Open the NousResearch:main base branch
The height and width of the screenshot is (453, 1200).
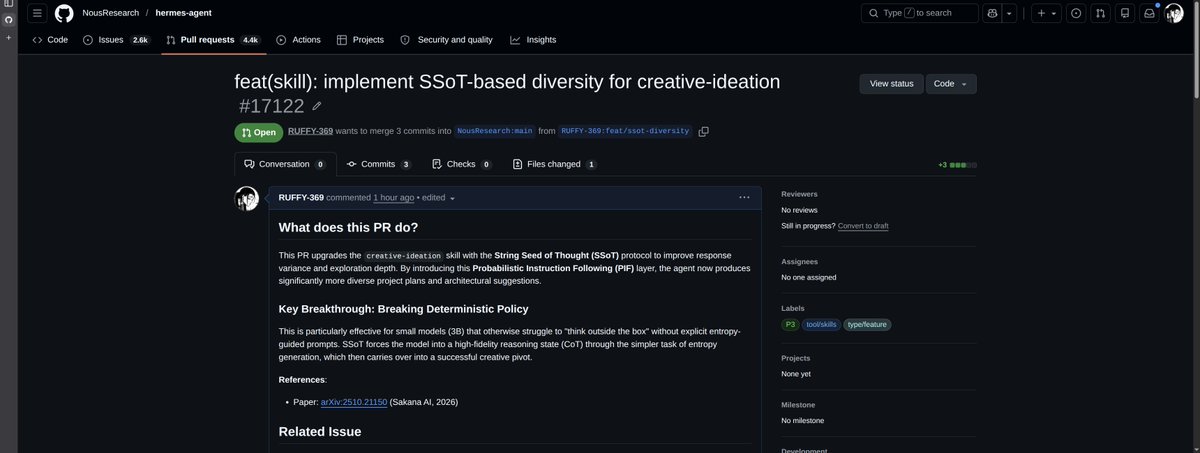tap(494, 131)
